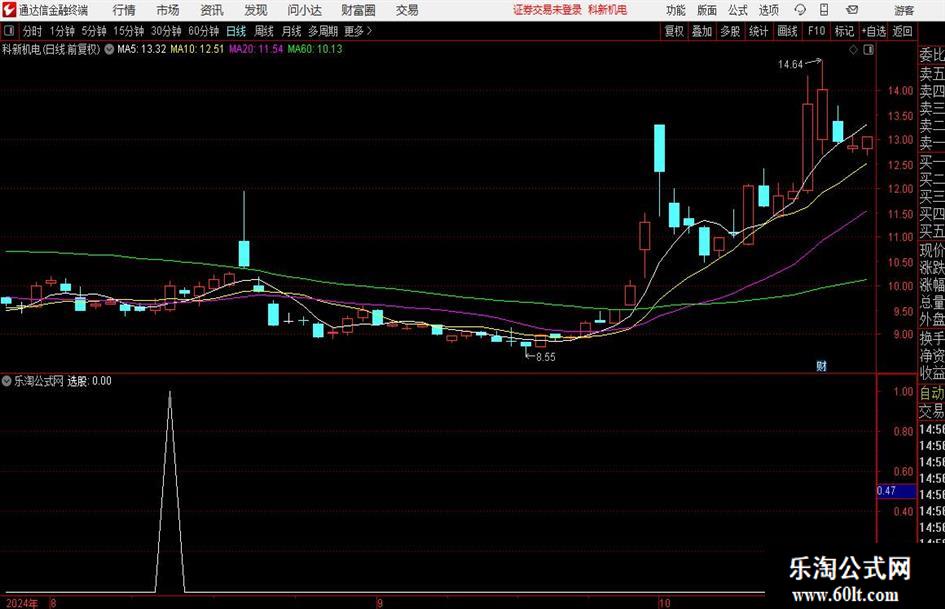The width and height of the screenshot is (945, 609).
Task: Open F10 company info
Action: click(x=817, y=31)
